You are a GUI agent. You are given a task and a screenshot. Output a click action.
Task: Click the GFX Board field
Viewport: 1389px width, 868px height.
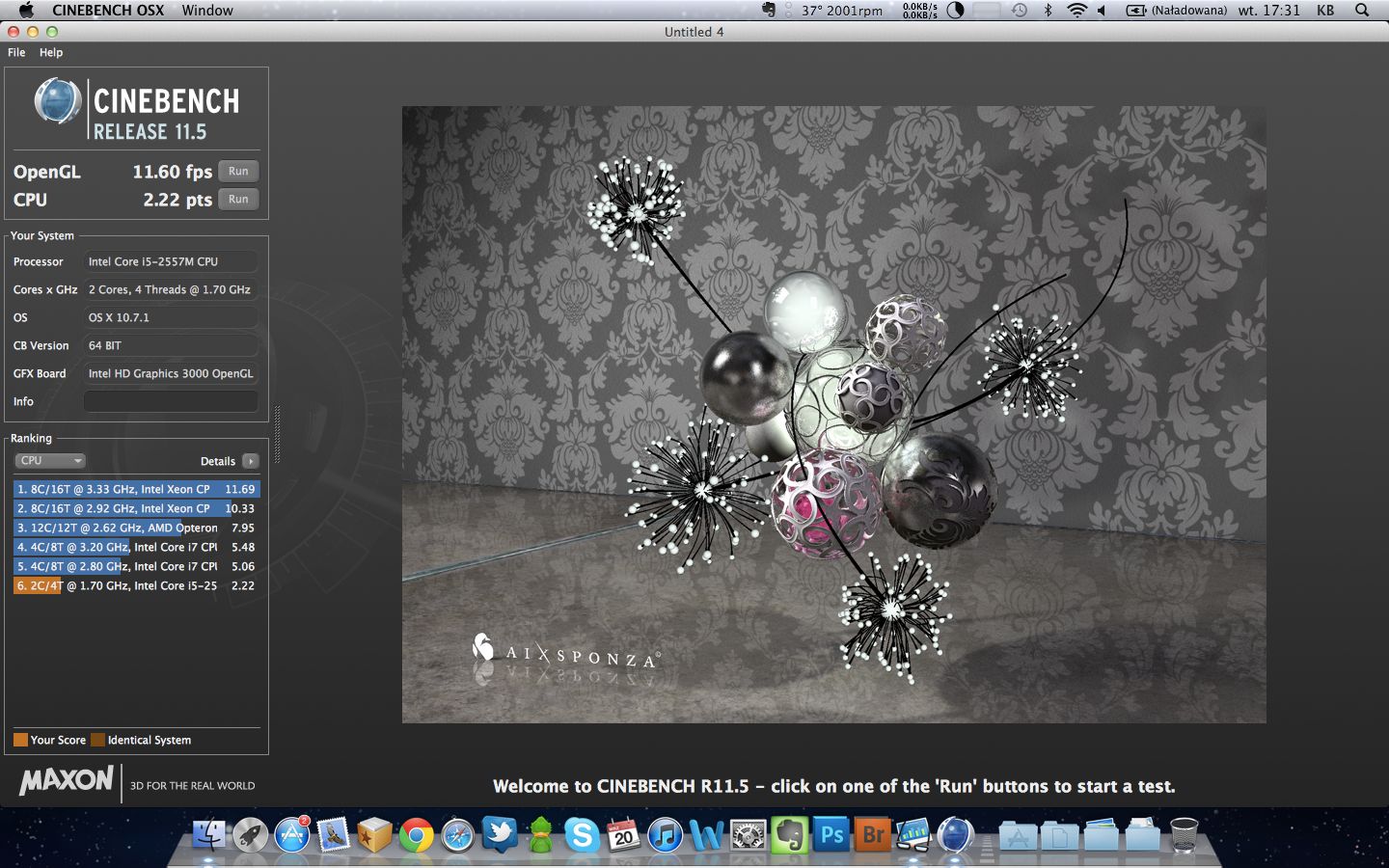pos(171,373)
